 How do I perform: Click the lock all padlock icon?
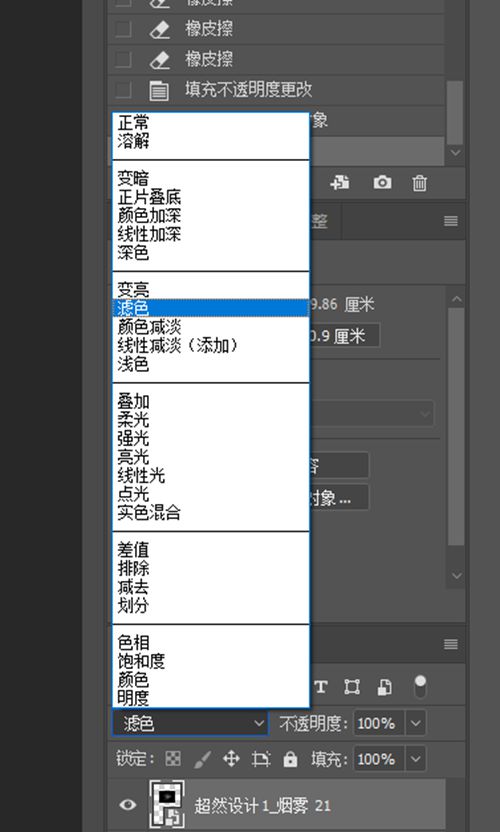pos(290,759)
